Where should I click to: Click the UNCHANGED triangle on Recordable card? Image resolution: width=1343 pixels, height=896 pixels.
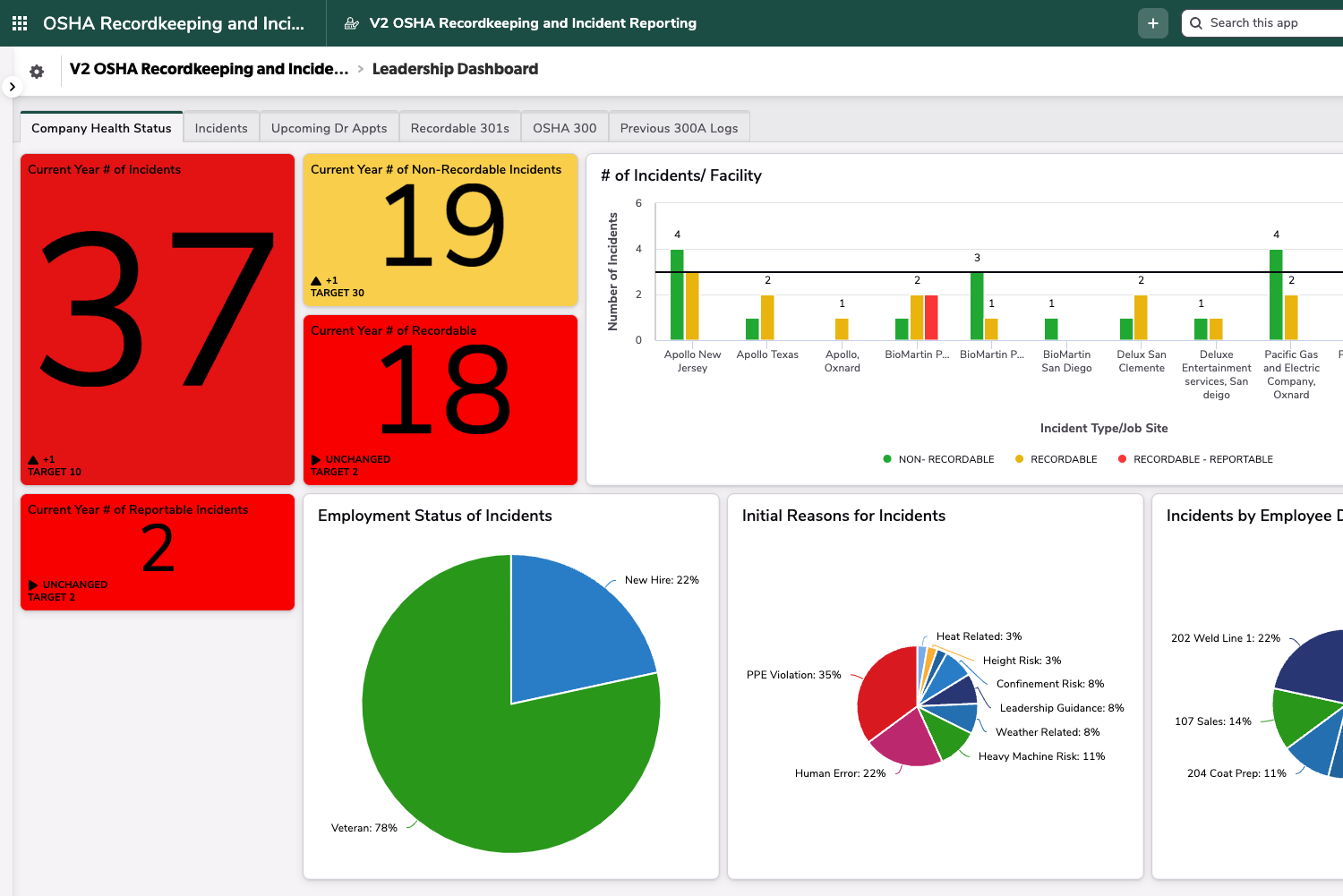click(x=315, y=459)
